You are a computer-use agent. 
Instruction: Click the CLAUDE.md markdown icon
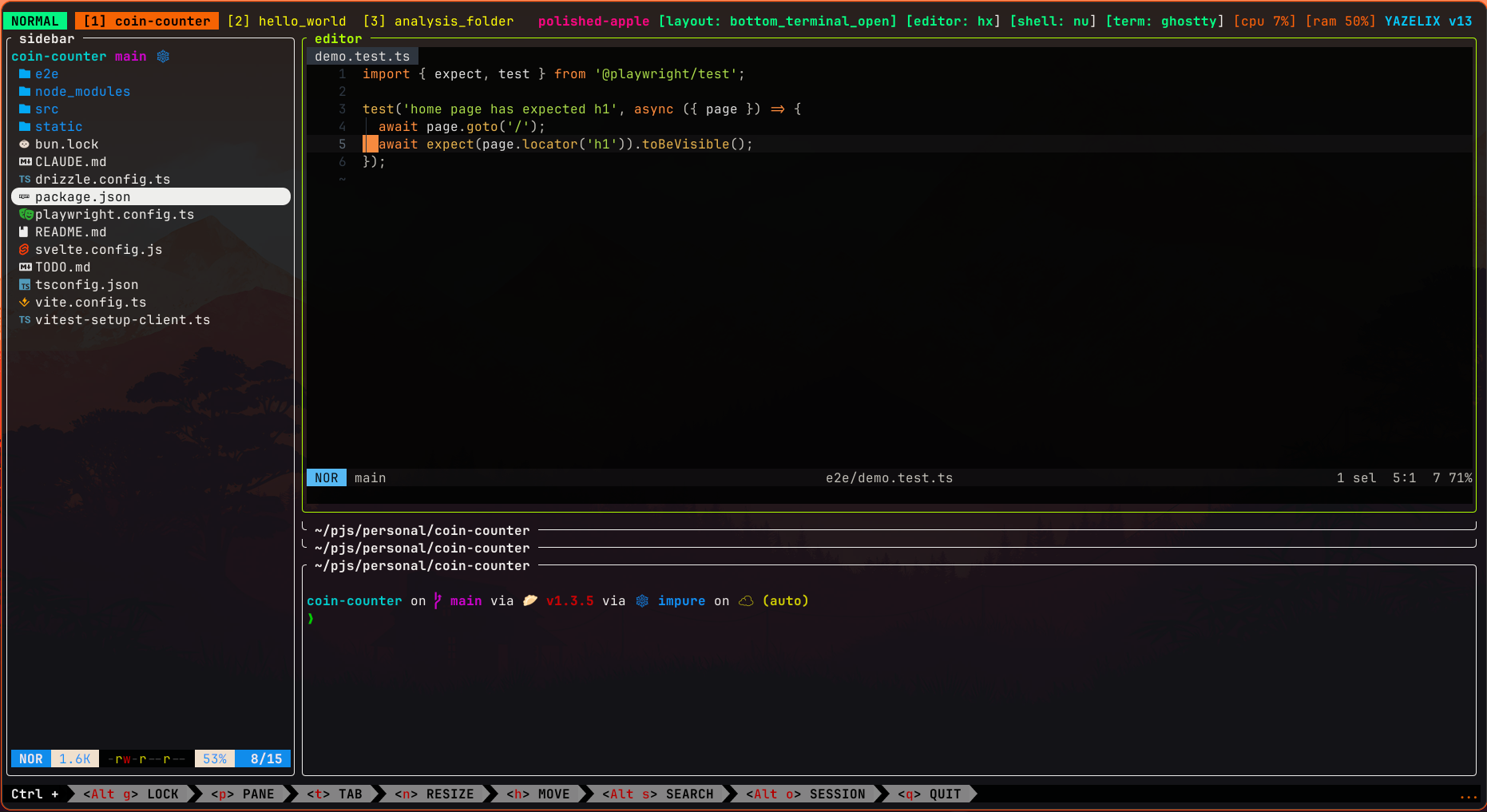25,162
